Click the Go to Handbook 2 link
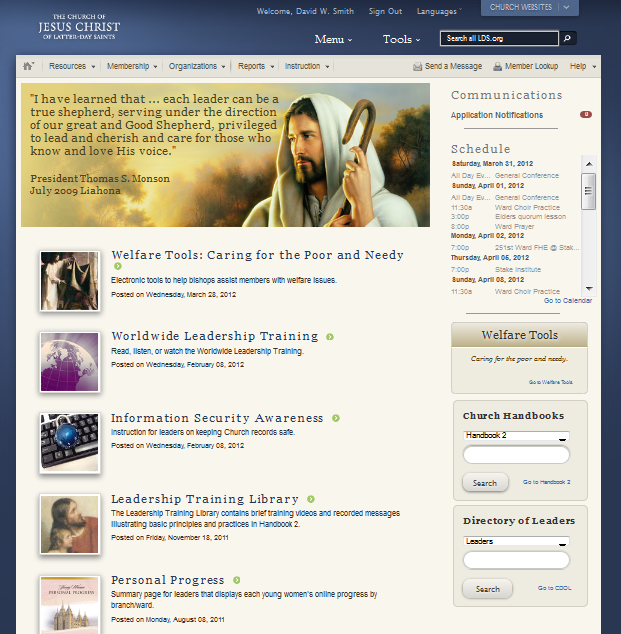Screen dimensions: 621x634 click(x=547, y=482)
